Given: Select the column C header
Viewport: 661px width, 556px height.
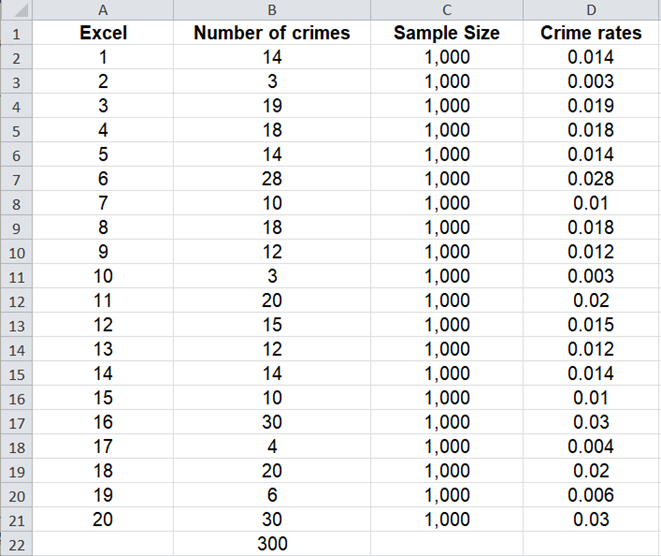Looking at the screenshot, I should (446, 9).
